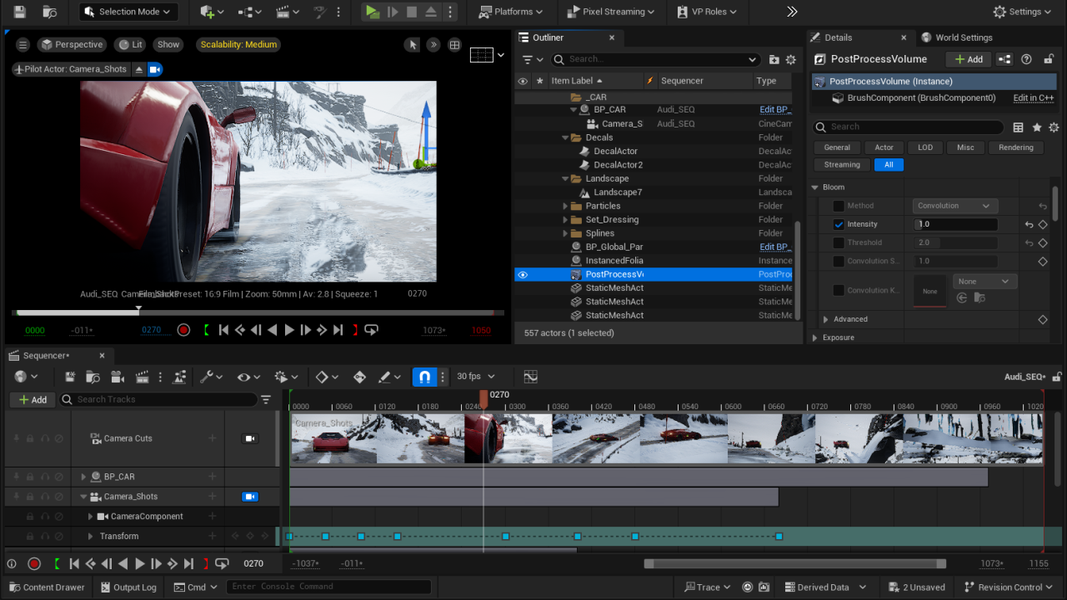This screenshot has width=1067, height=600.
Task: Toggle Sequencer snapping magnet
Action: tap(425, 377)
